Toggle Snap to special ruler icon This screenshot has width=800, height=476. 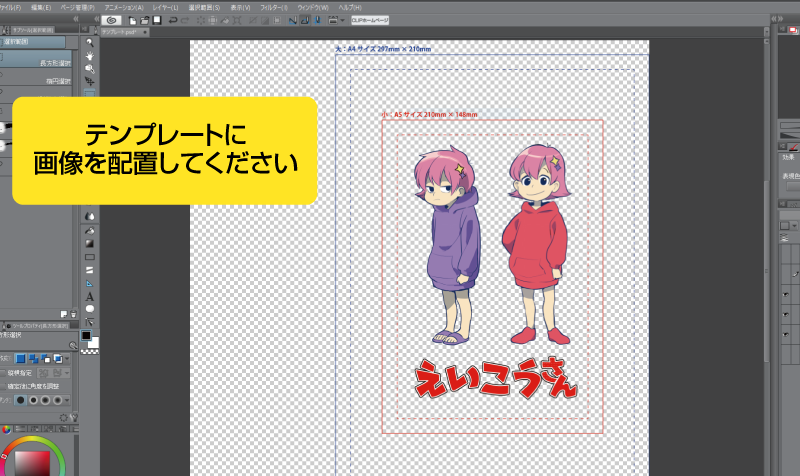click(305, 20)
